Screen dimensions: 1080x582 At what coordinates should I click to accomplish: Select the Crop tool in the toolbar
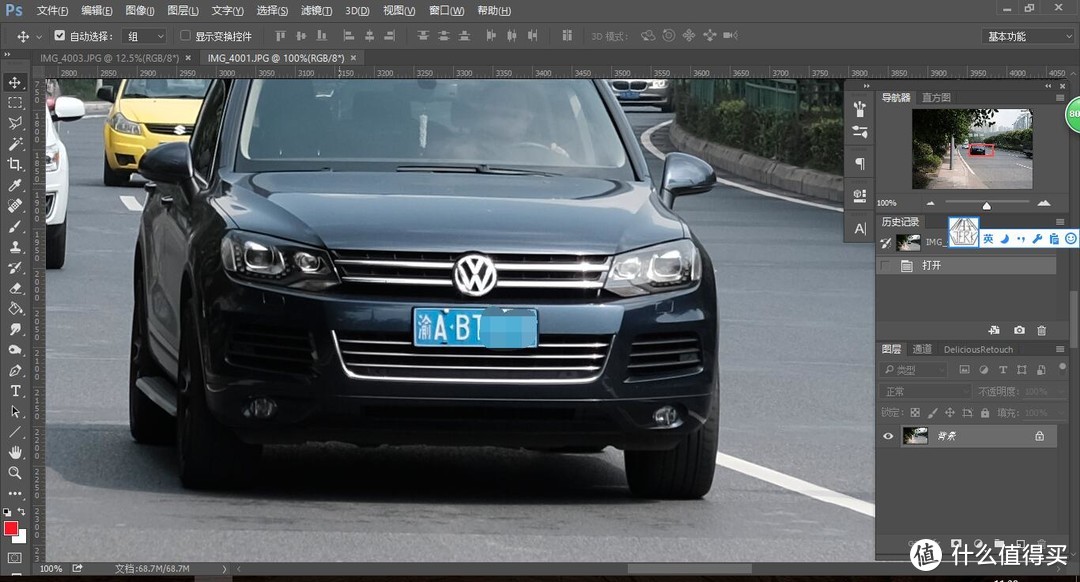tap(15, 164)
